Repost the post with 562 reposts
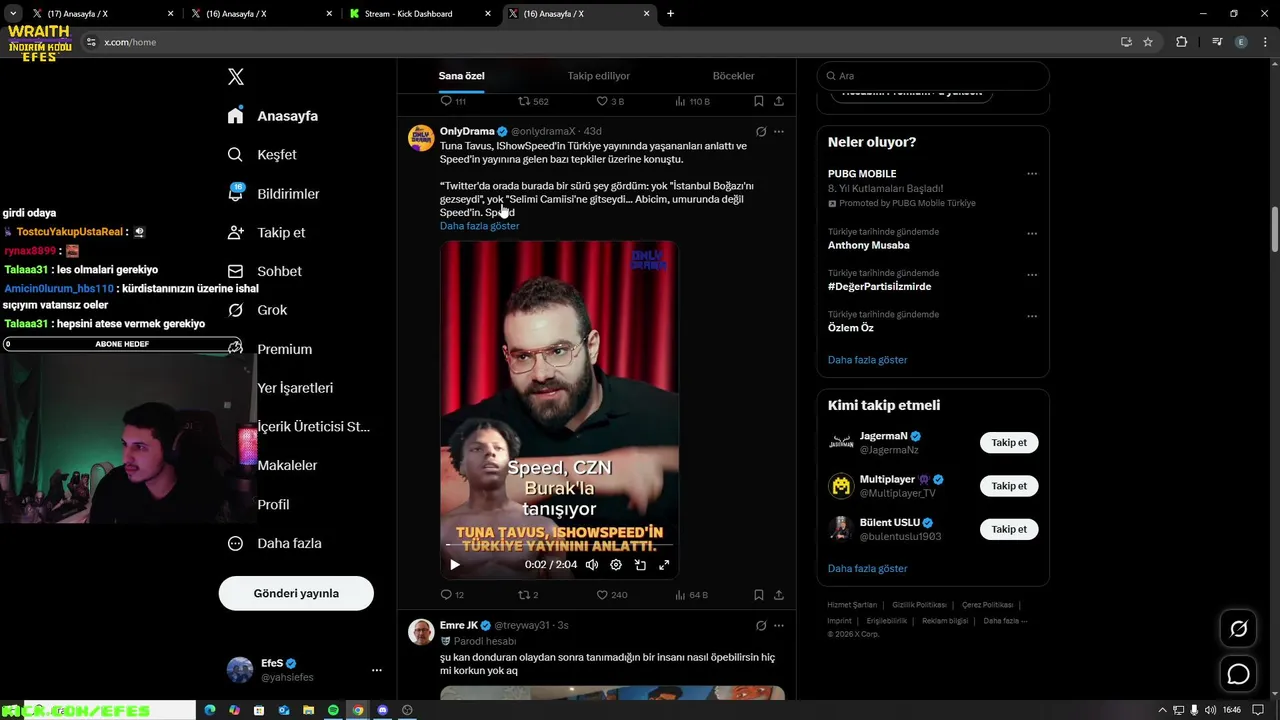 [533, 101]
